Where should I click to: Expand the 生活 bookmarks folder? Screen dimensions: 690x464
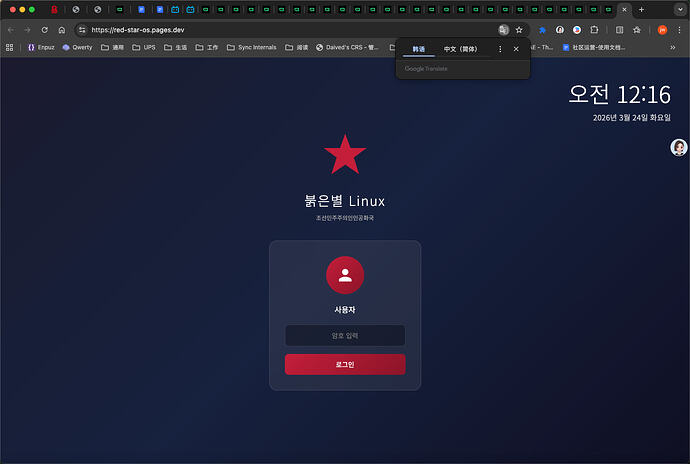(x=176, y=48)
